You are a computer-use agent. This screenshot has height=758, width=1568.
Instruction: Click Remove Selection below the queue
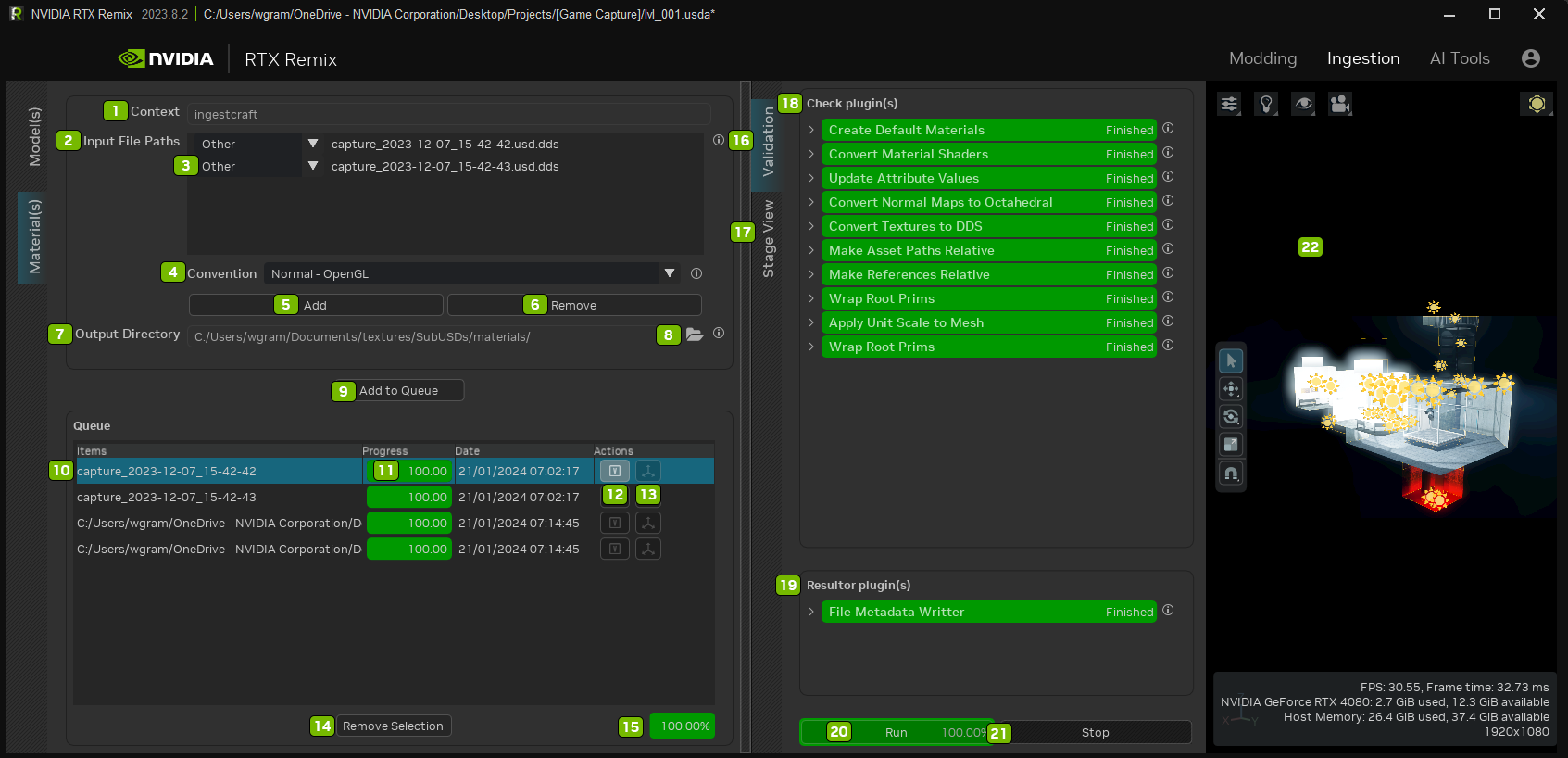point(393,726)
